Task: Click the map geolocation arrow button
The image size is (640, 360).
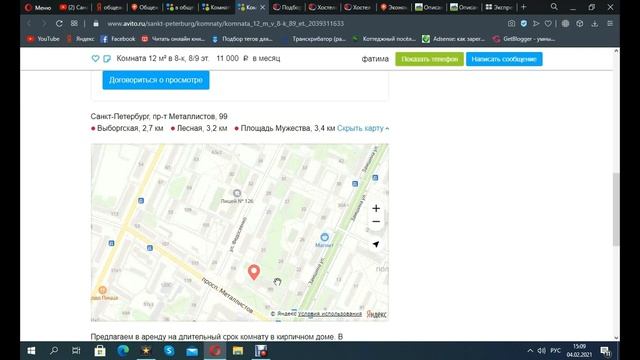Action: pos(376,244)
